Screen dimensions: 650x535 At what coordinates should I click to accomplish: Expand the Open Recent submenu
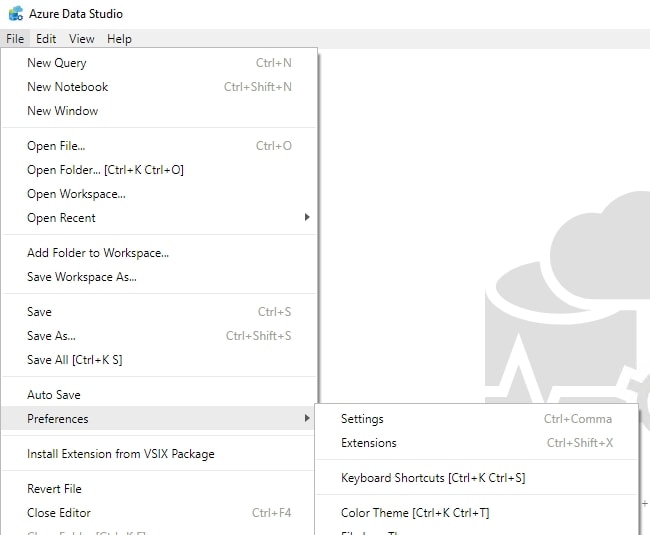pyautogui.click(x=159, y=218)
